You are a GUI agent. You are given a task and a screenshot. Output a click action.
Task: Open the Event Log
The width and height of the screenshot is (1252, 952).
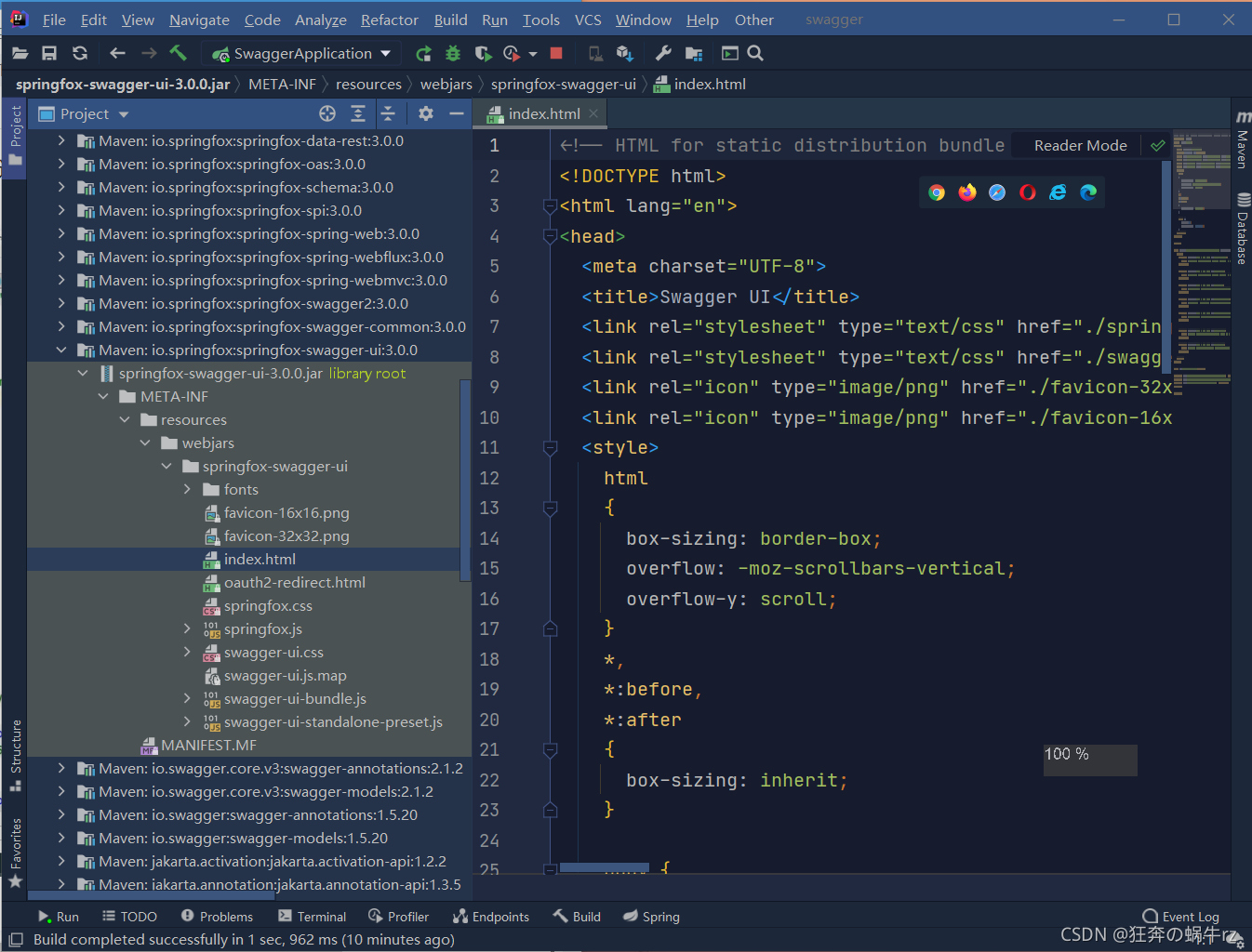(1180, 917)
